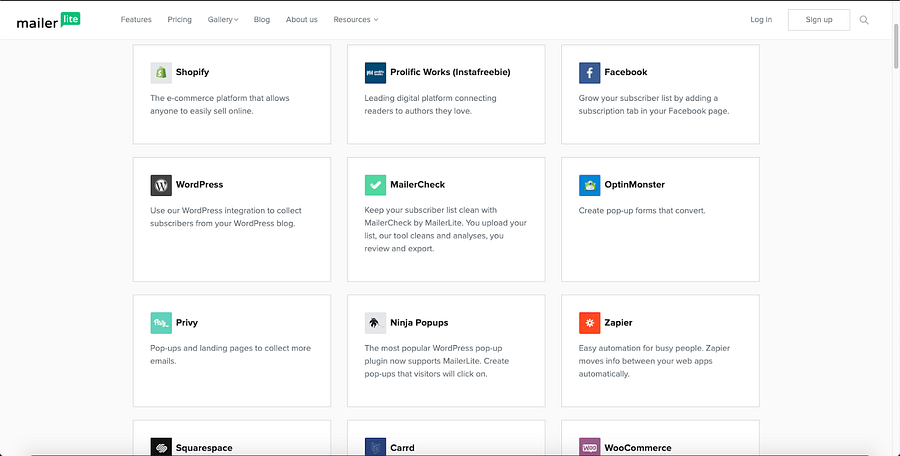The height and width of the screenshot is (456, 900).
Task: Click the Privy teal icon
Action: click(161, 323)
